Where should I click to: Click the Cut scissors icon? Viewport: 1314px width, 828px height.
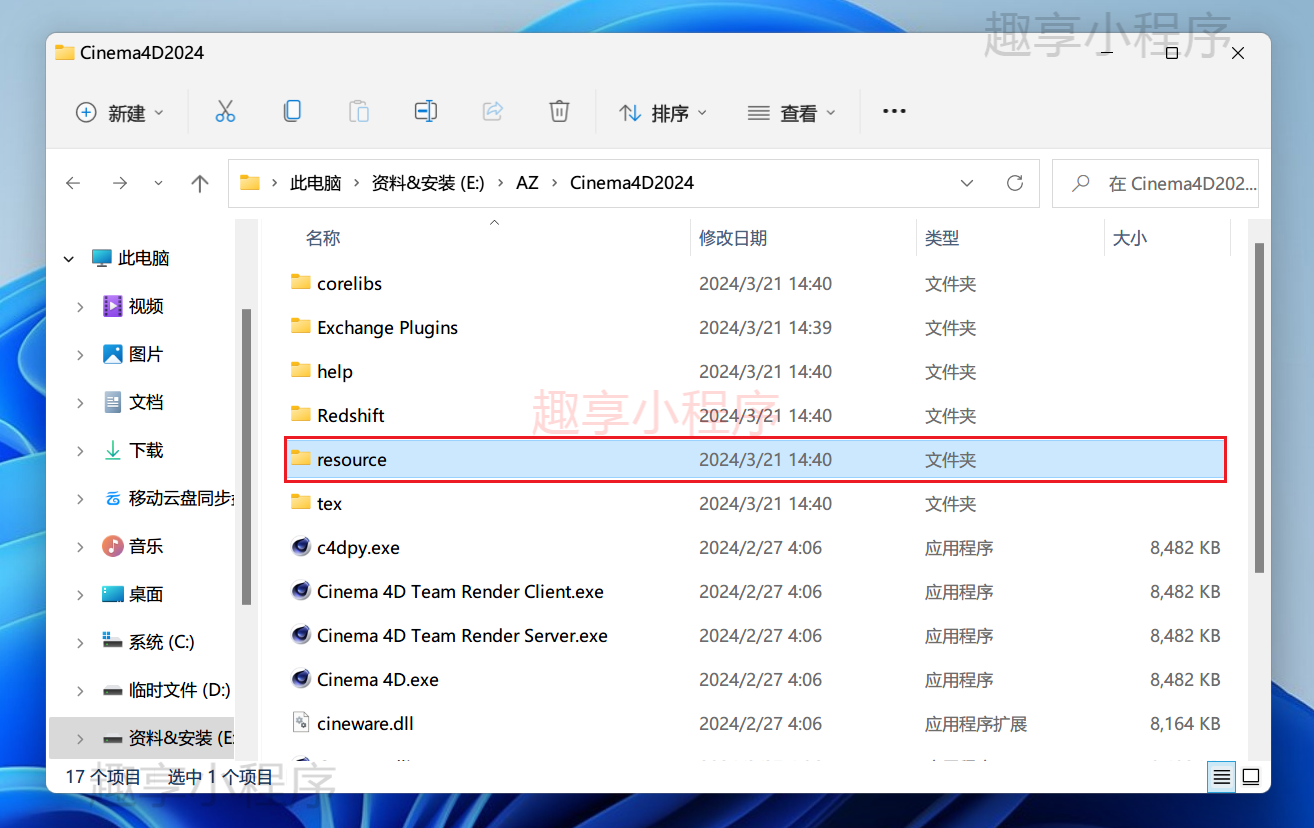[x=225, y=112]
